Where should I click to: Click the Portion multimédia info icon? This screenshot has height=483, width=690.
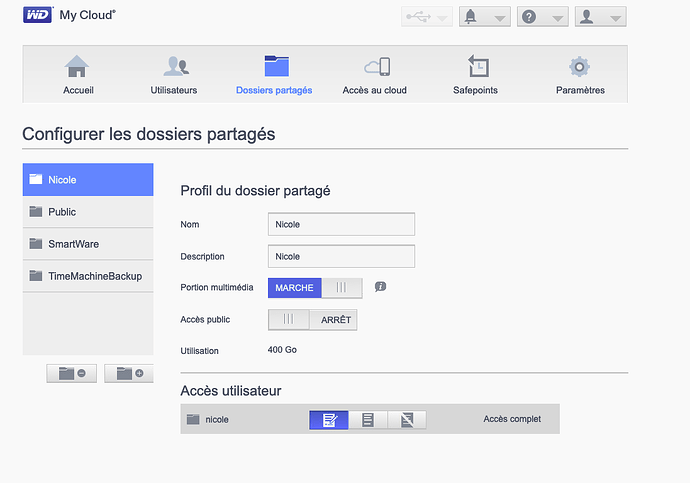click(x=380, y=287)
